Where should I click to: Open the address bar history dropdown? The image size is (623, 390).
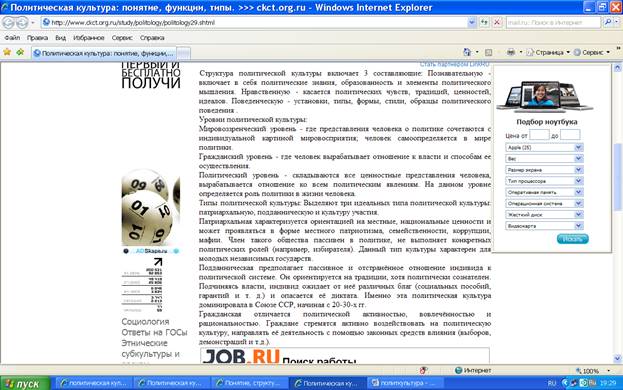point(472,23)
